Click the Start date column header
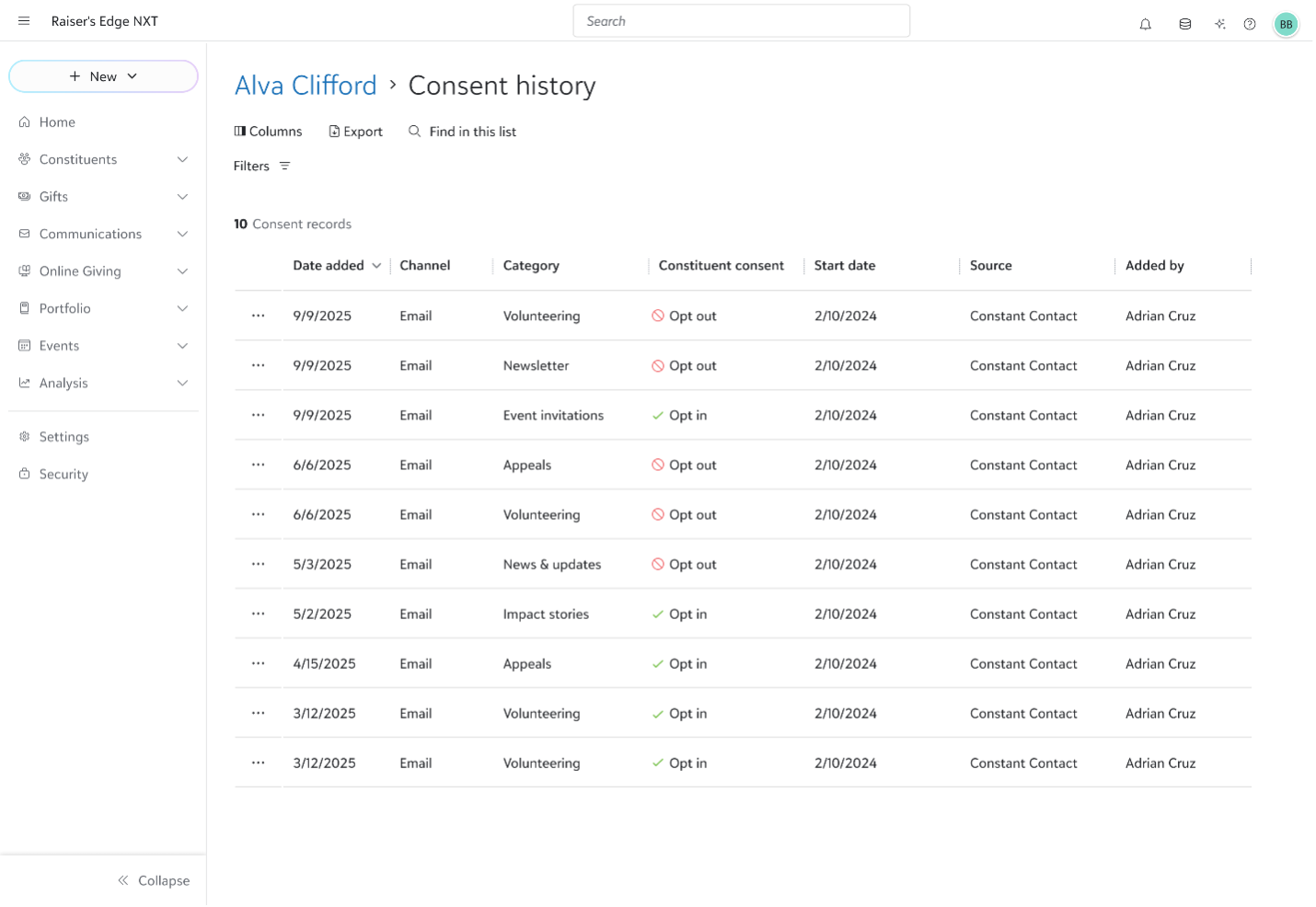 pyautogui.click(x=845, y=265)
